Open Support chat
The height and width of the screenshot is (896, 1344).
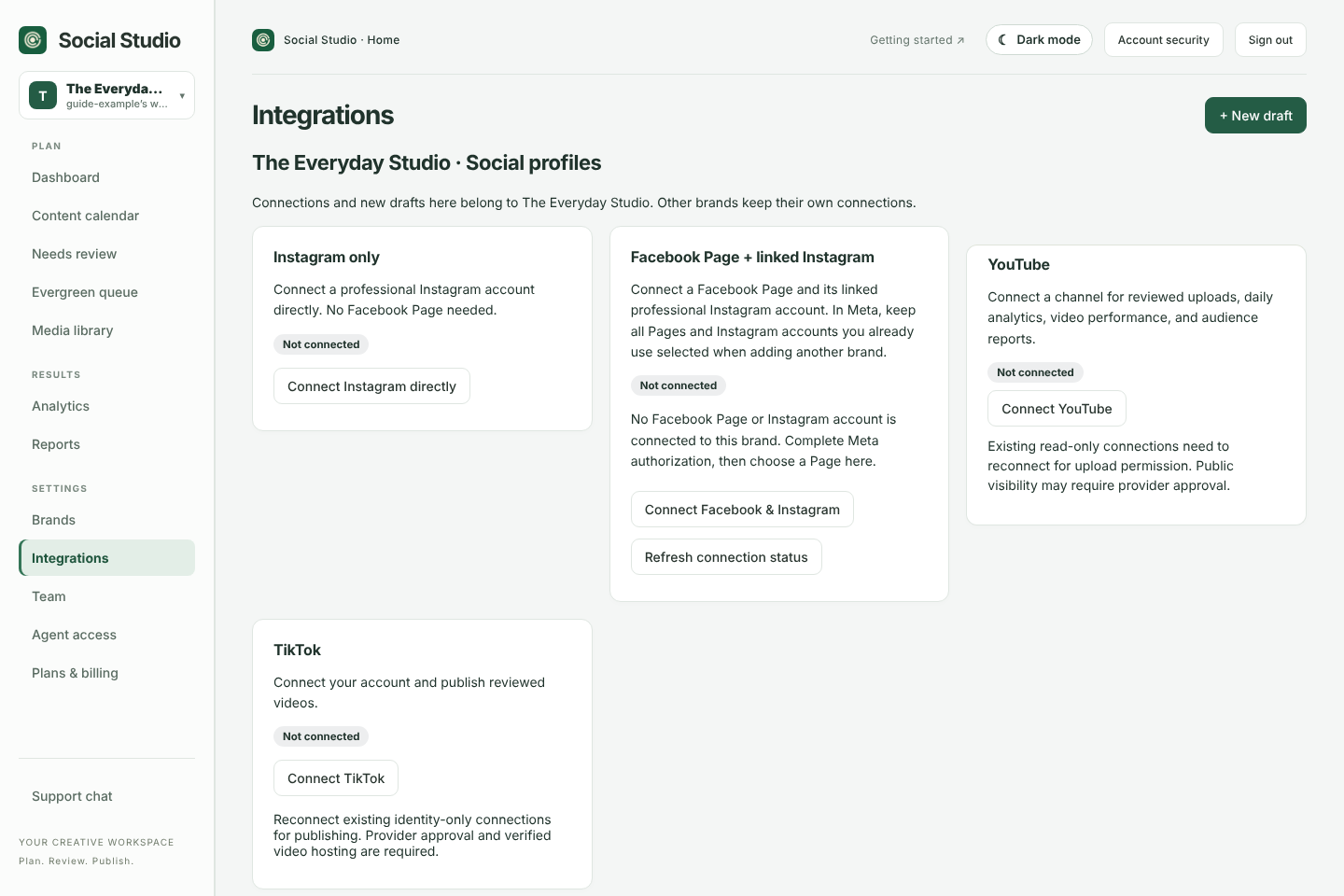(x=106, y=796)
